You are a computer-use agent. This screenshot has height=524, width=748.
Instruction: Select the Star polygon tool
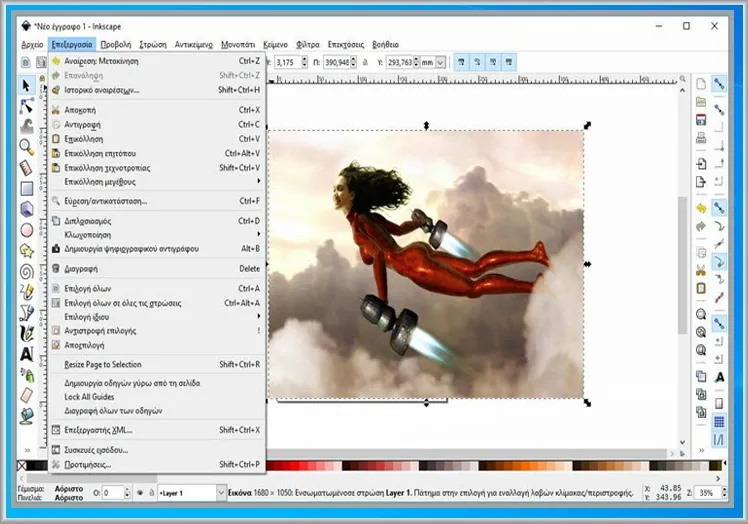pyautogui.click(x=27, y=251)
